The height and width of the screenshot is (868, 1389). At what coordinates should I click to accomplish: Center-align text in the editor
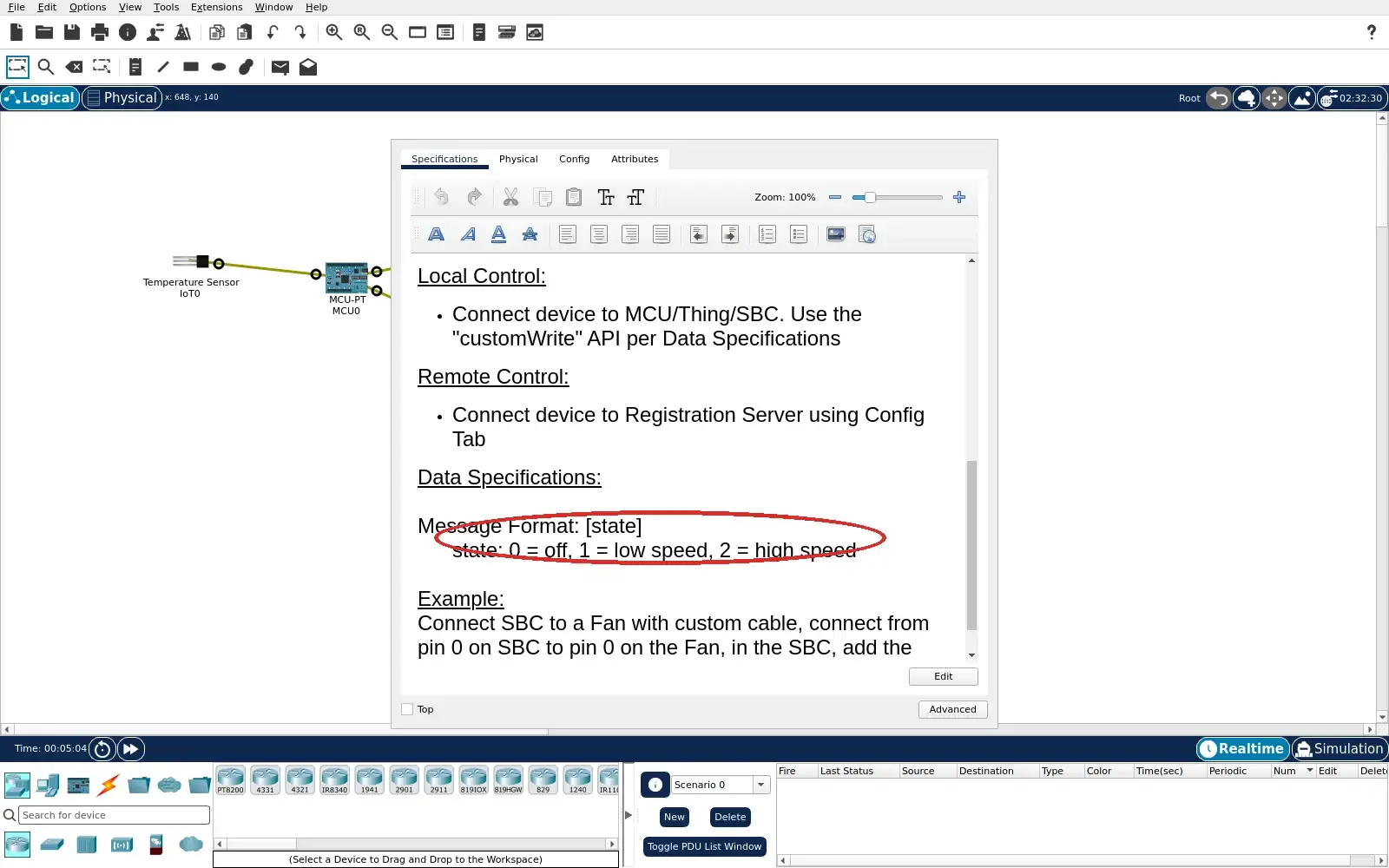click(599, 234)
